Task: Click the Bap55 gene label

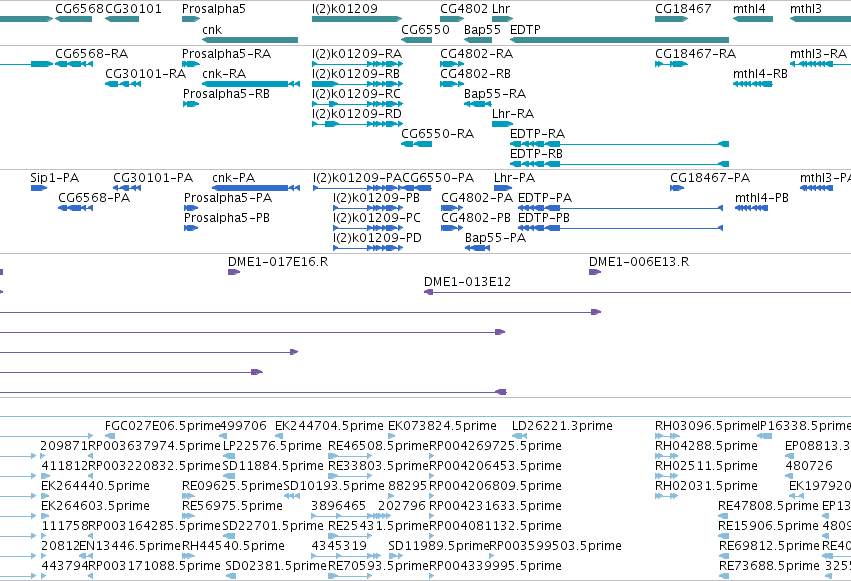Action: (482, 29)
